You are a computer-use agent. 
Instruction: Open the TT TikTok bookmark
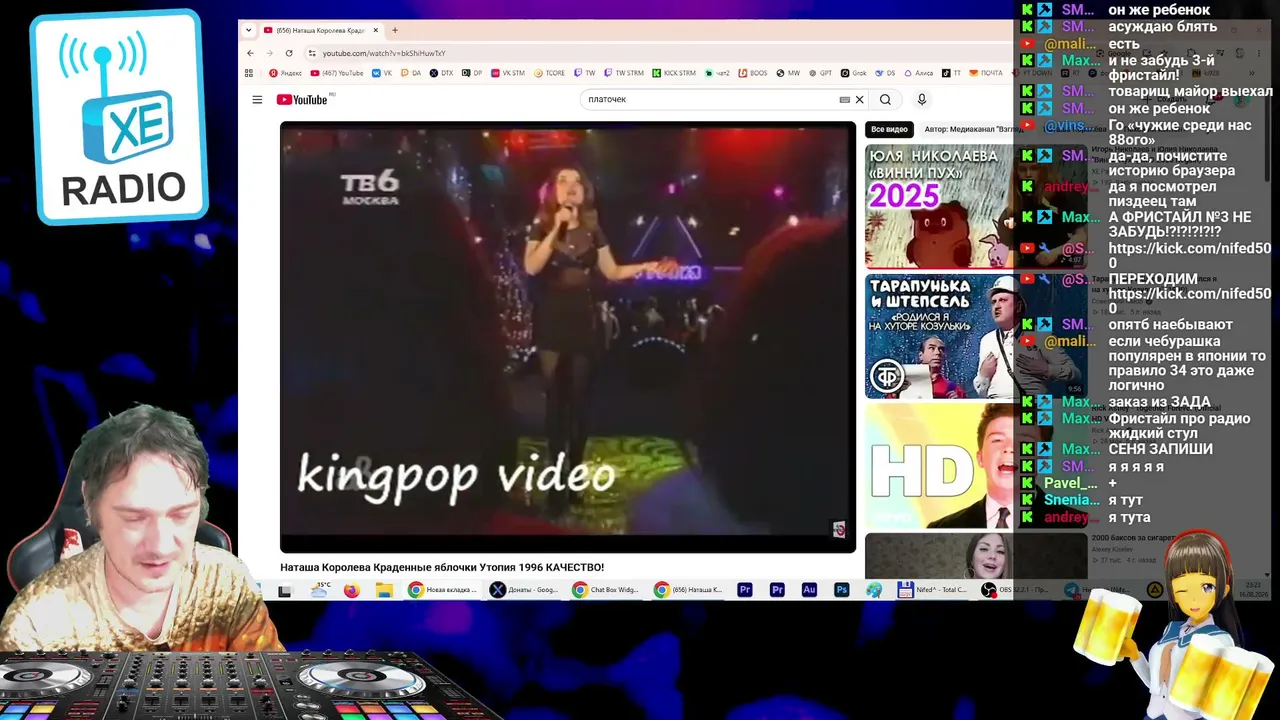tap(951, 73)
